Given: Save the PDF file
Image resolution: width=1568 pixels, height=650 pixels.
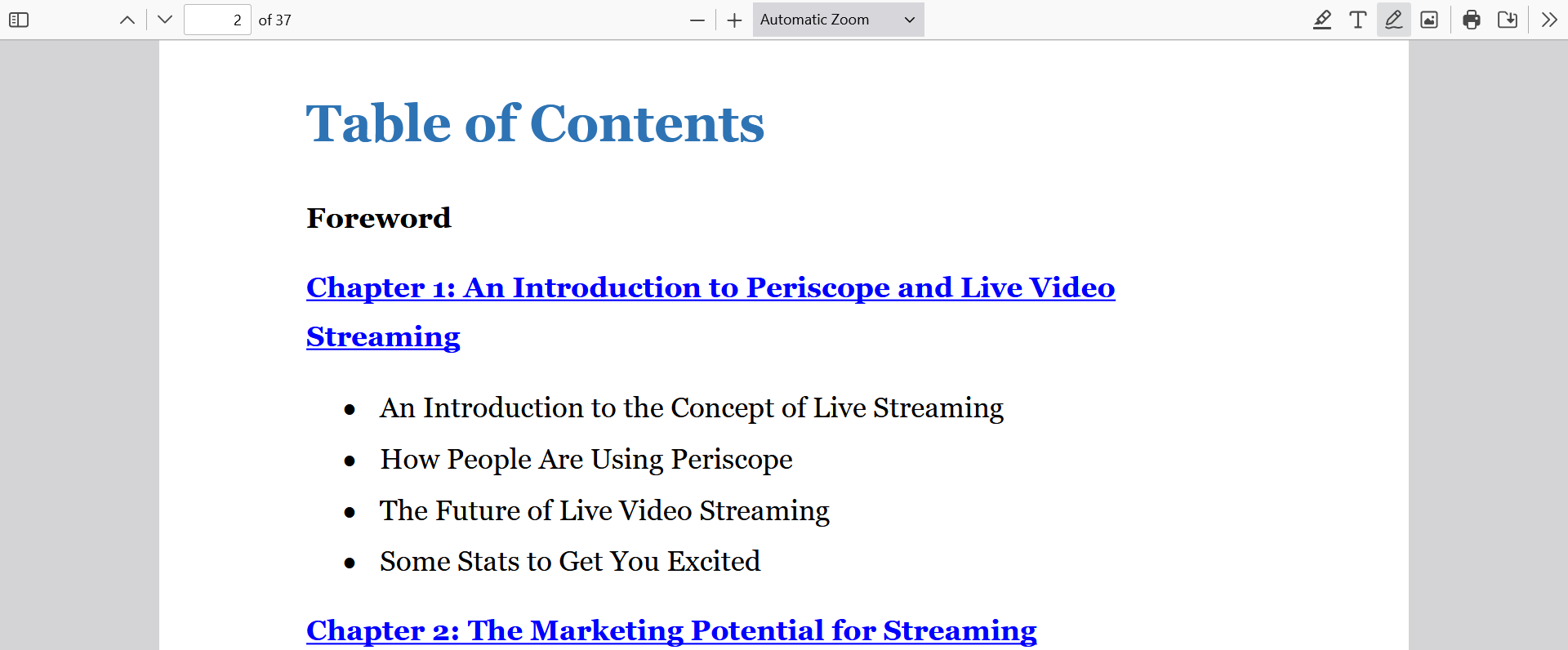Looking at the screenshot, I should click(1508, 20).
